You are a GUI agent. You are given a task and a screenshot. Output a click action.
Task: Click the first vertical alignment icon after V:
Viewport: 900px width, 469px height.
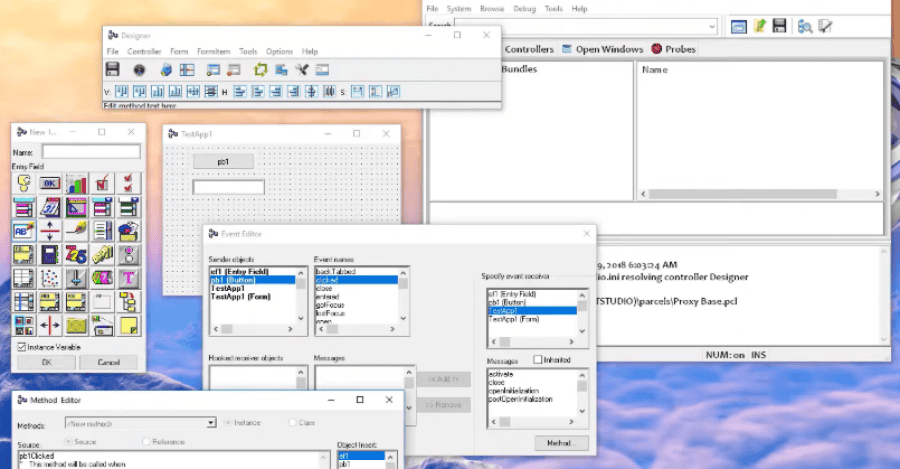point(122,91)
